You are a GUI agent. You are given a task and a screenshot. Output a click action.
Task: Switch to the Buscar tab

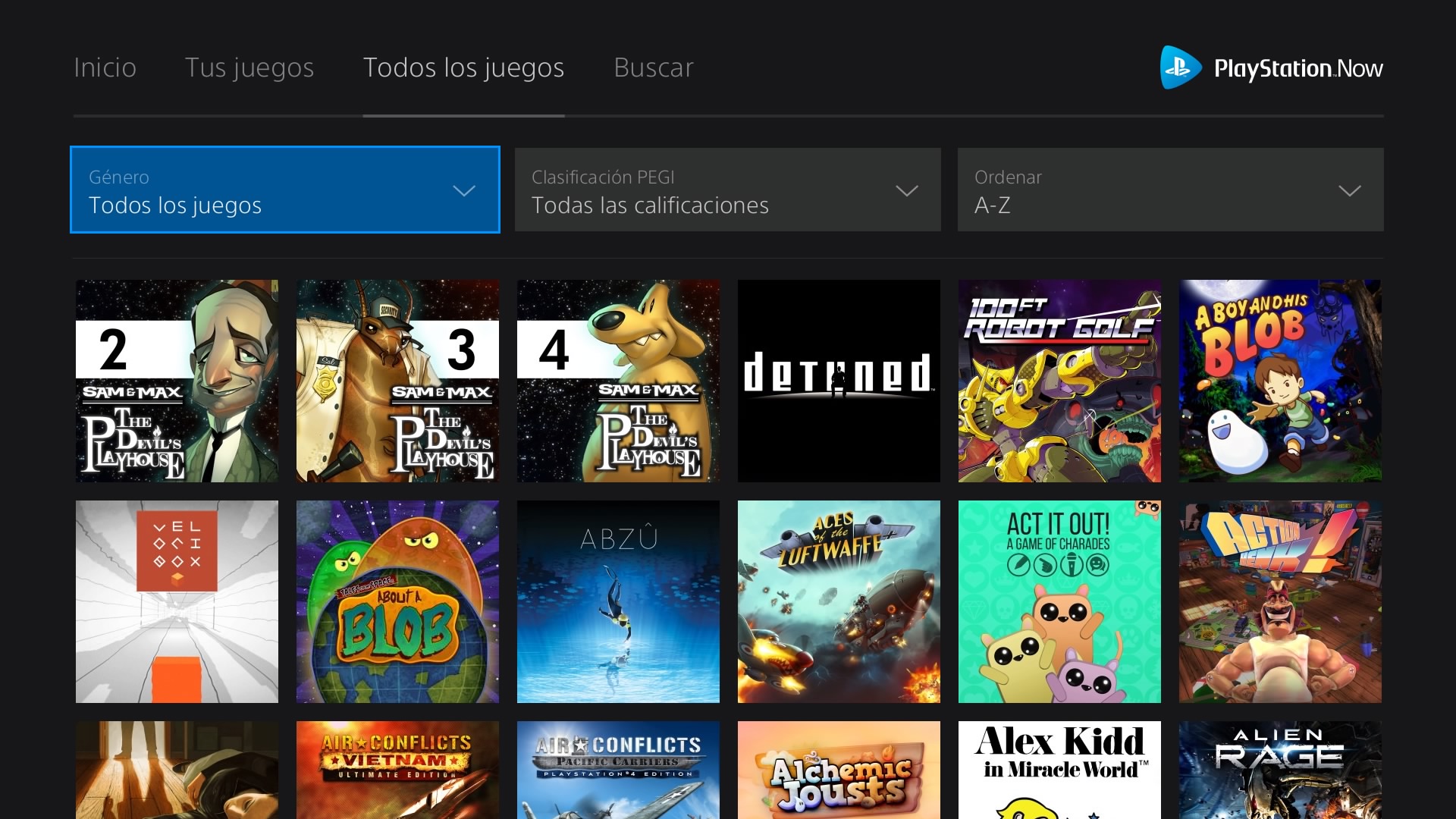654,67
